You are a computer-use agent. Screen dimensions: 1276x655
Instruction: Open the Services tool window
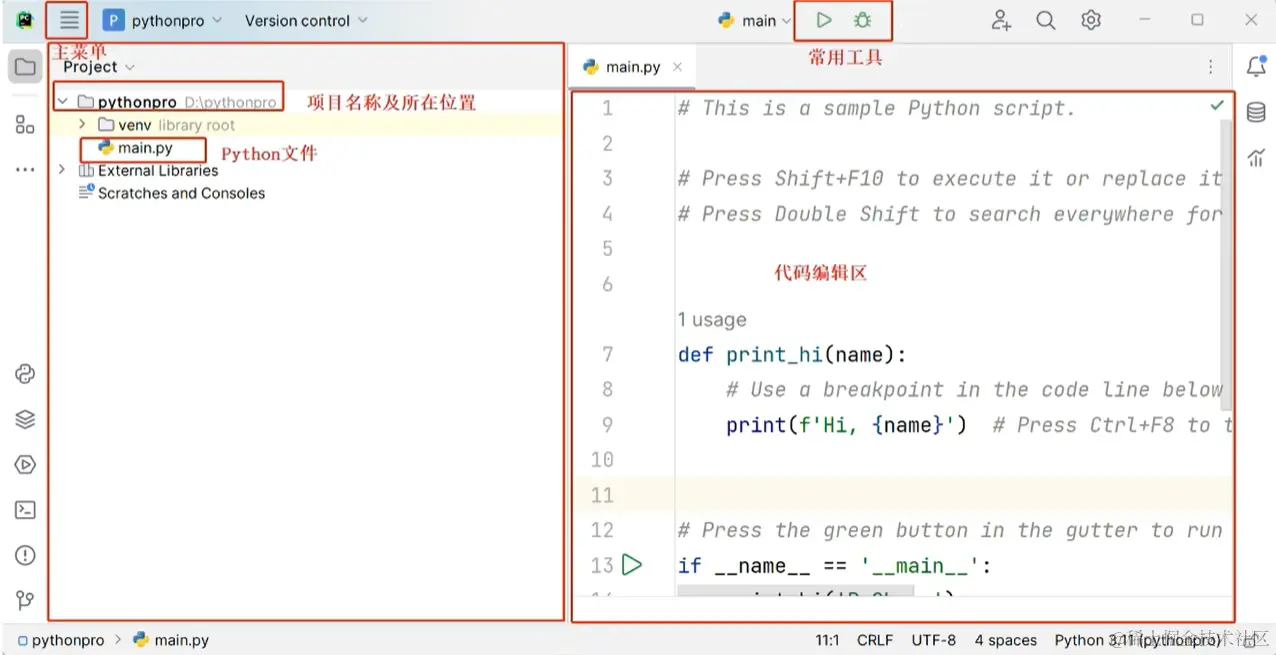coord(25,465)
